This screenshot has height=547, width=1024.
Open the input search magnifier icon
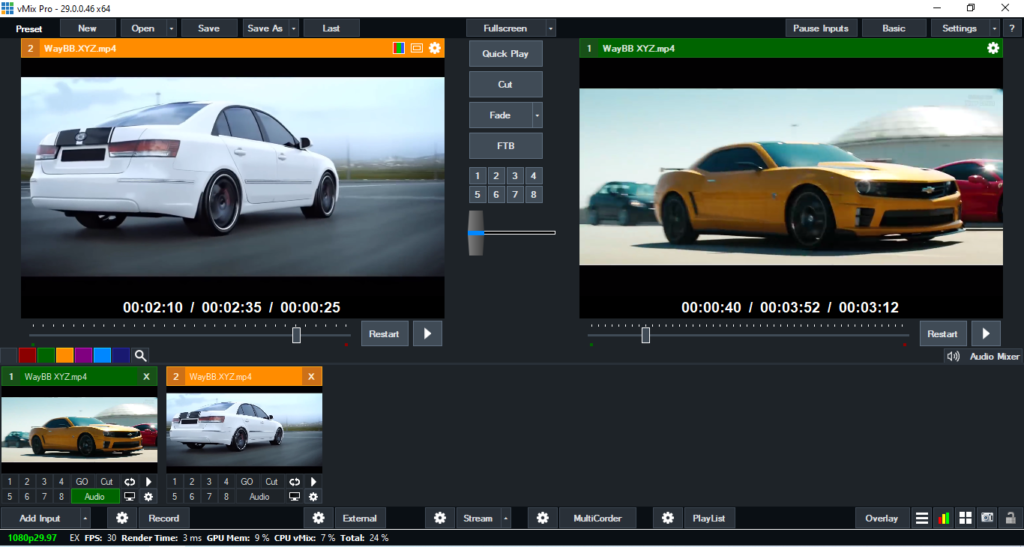(141, 355)
